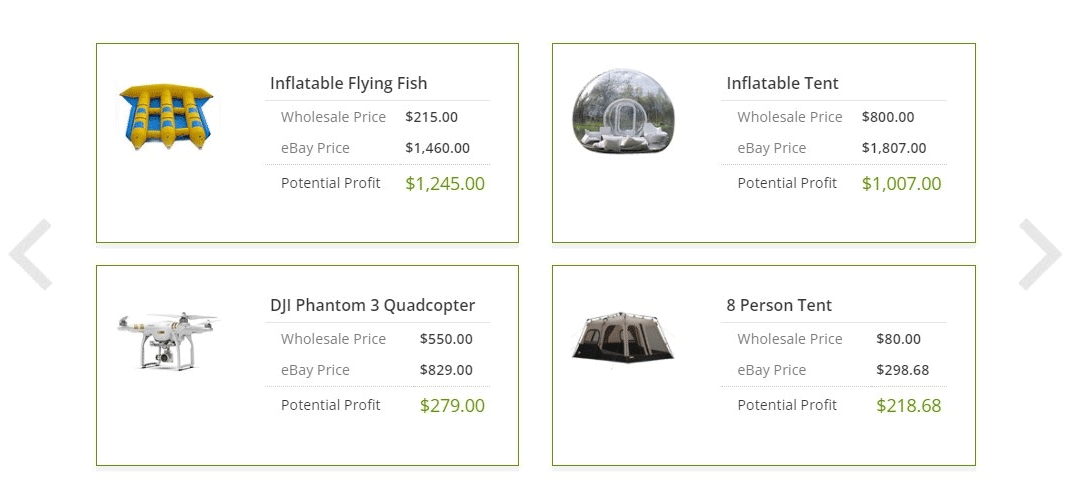This screenshot has height=504, width=1069.
Task: Click the $1,807.00 eBay price
Action: tap(894, 148)
